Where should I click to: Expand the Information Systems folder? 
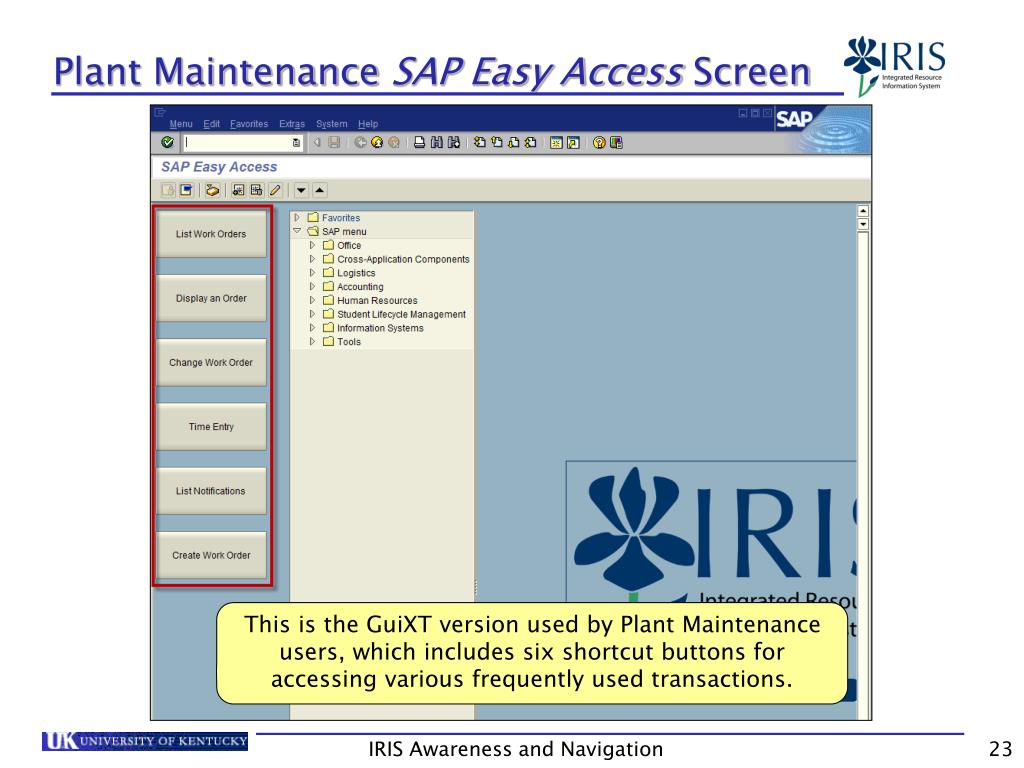312,328
